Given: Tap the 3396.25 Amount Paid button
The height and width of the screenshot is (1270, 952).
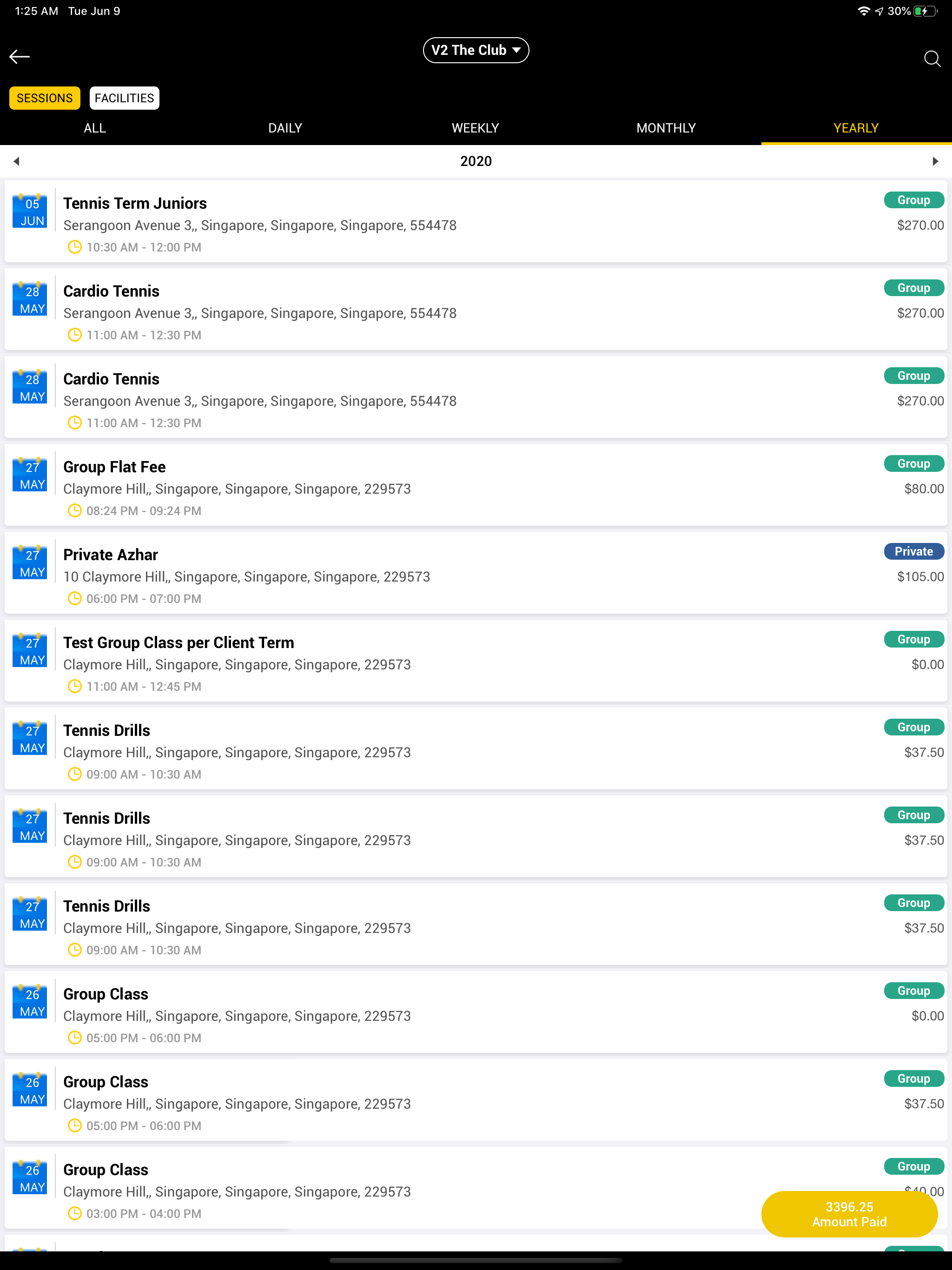Looking at the screenshot, I should point(849,1214).
